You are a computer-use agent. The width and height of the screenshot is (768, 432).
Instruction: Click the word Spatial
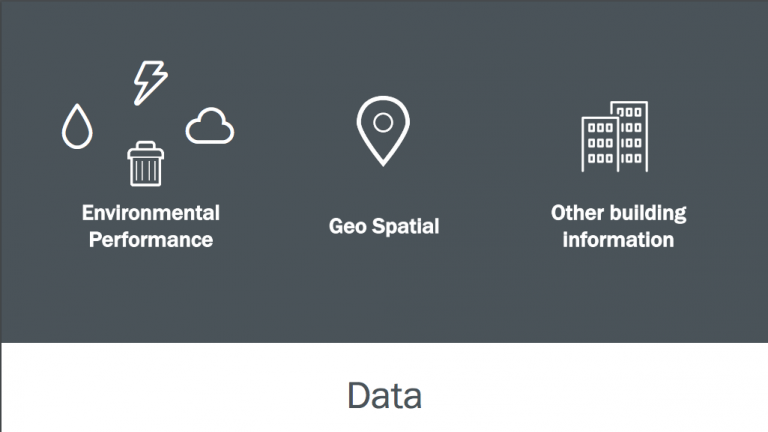(406, 226)
